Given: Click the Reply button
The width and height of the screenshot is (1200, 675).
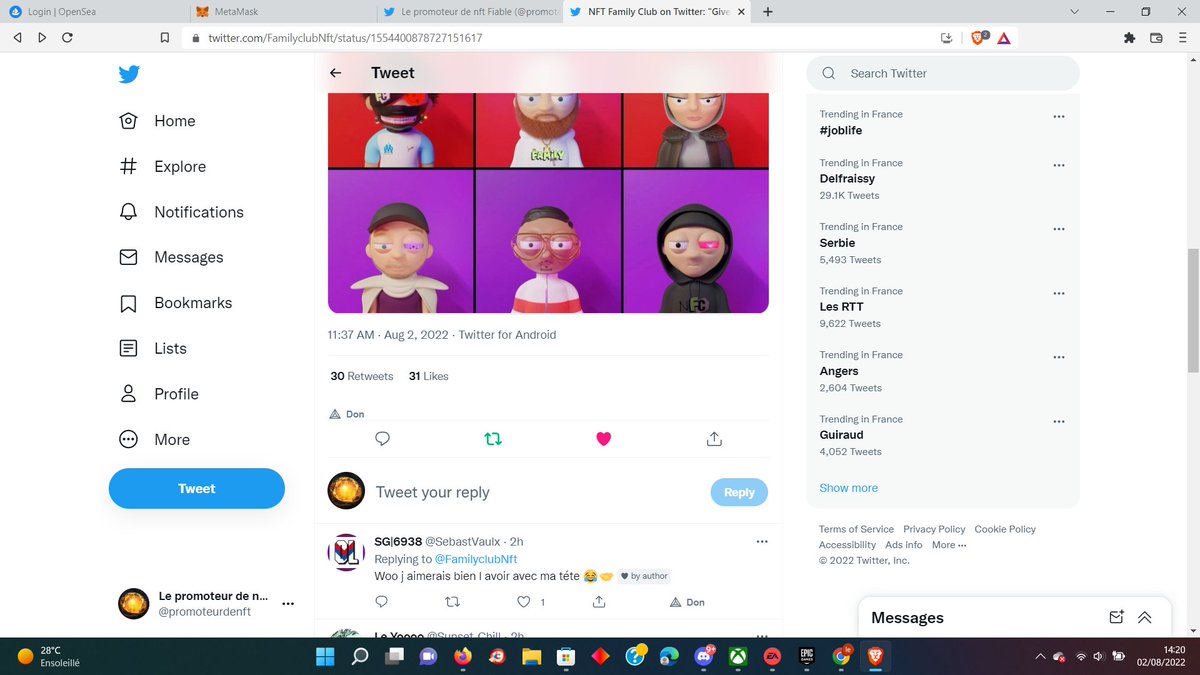Looking at the screenshot, I should tap(739, 492).
